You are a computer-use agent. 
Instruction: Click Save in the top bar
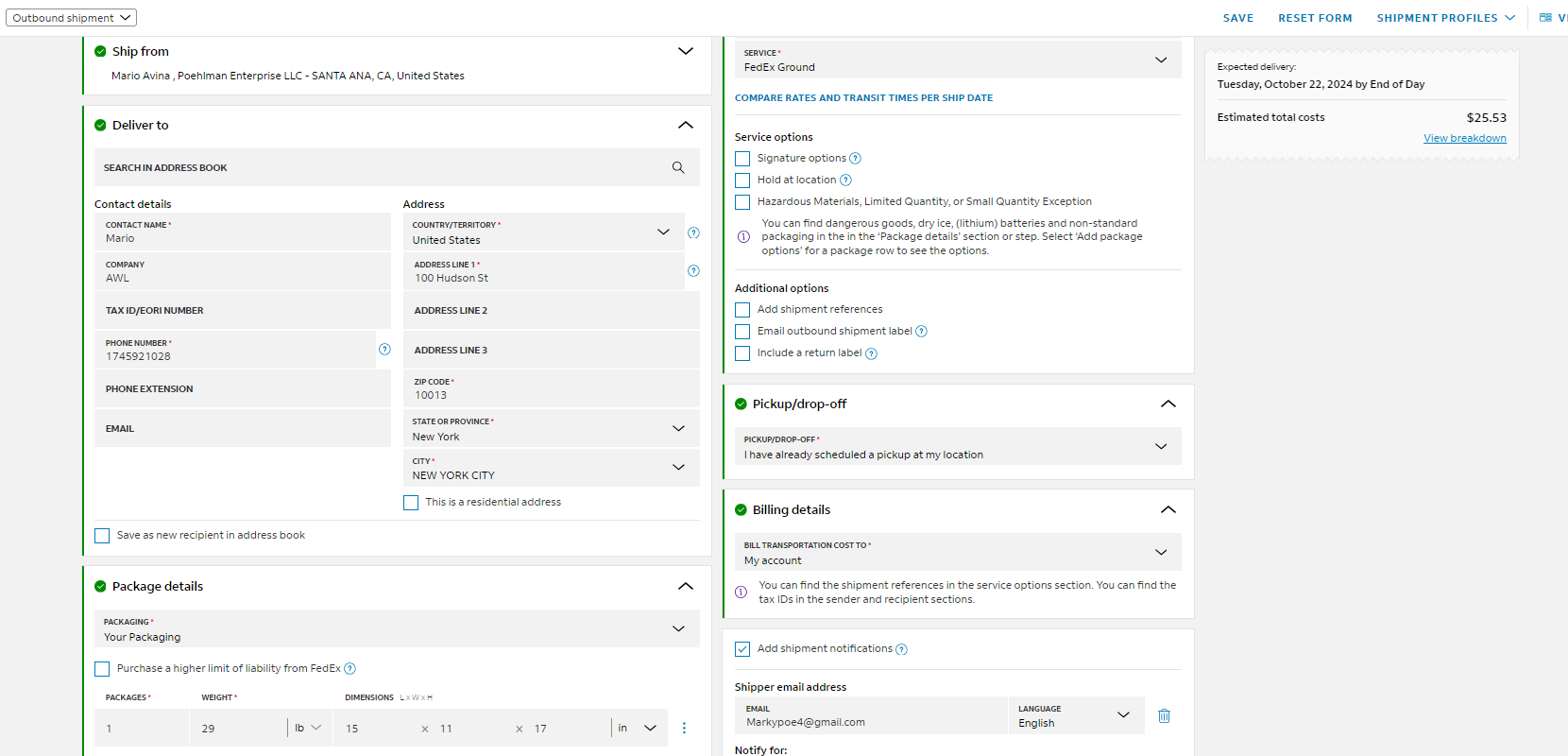[x=1238, y=18]
